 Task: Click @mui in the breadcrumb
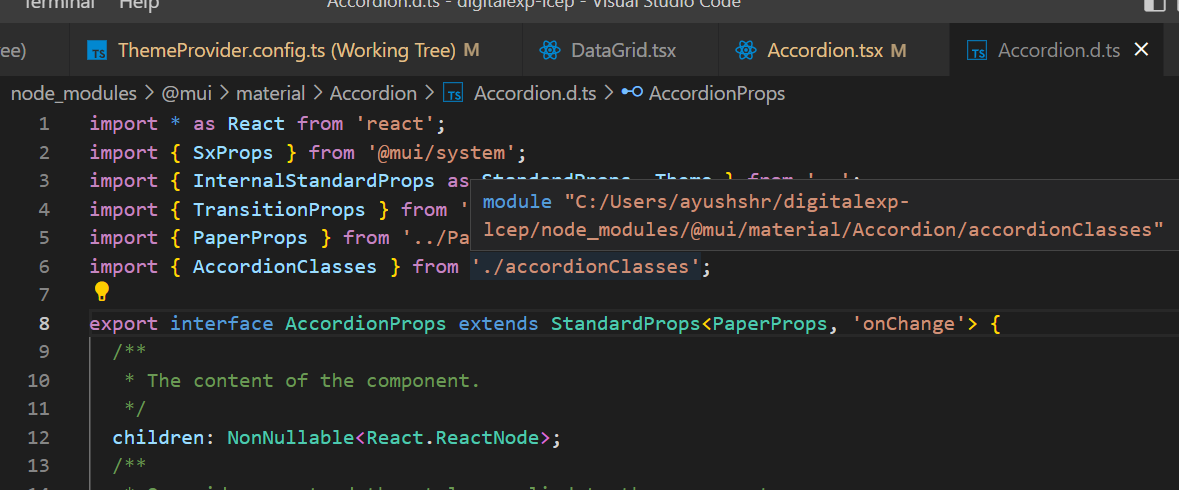pyautogui.click(x=187, y=94)
